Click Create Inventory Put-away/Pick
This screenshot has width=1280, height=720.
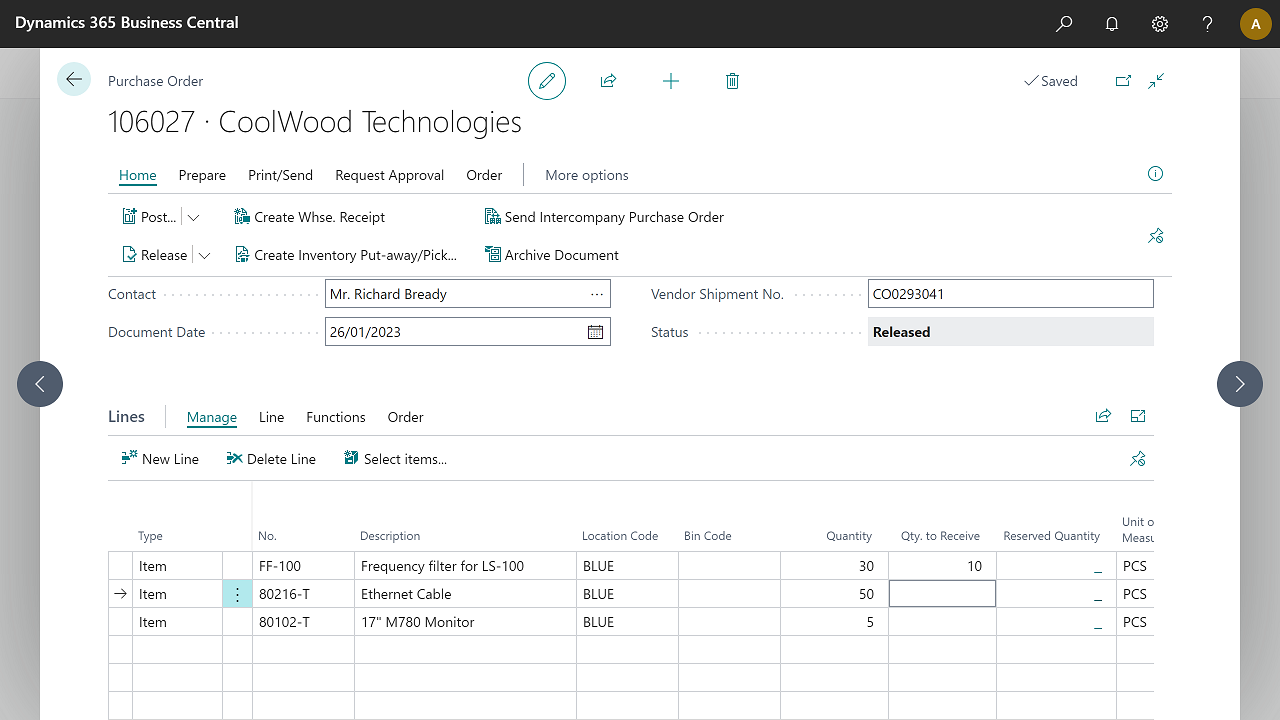tap(345, 255)
